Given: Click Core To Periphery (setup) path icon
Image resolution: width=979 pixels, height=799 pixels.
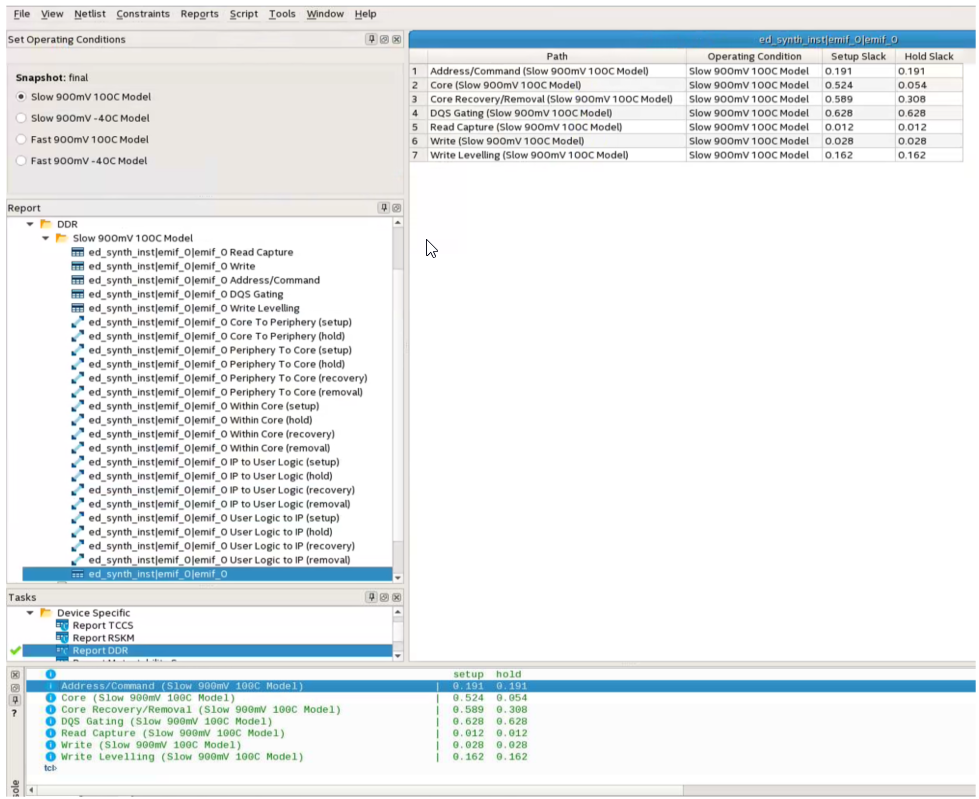Looking at the screenshot, I should click(x=78, y=323).
